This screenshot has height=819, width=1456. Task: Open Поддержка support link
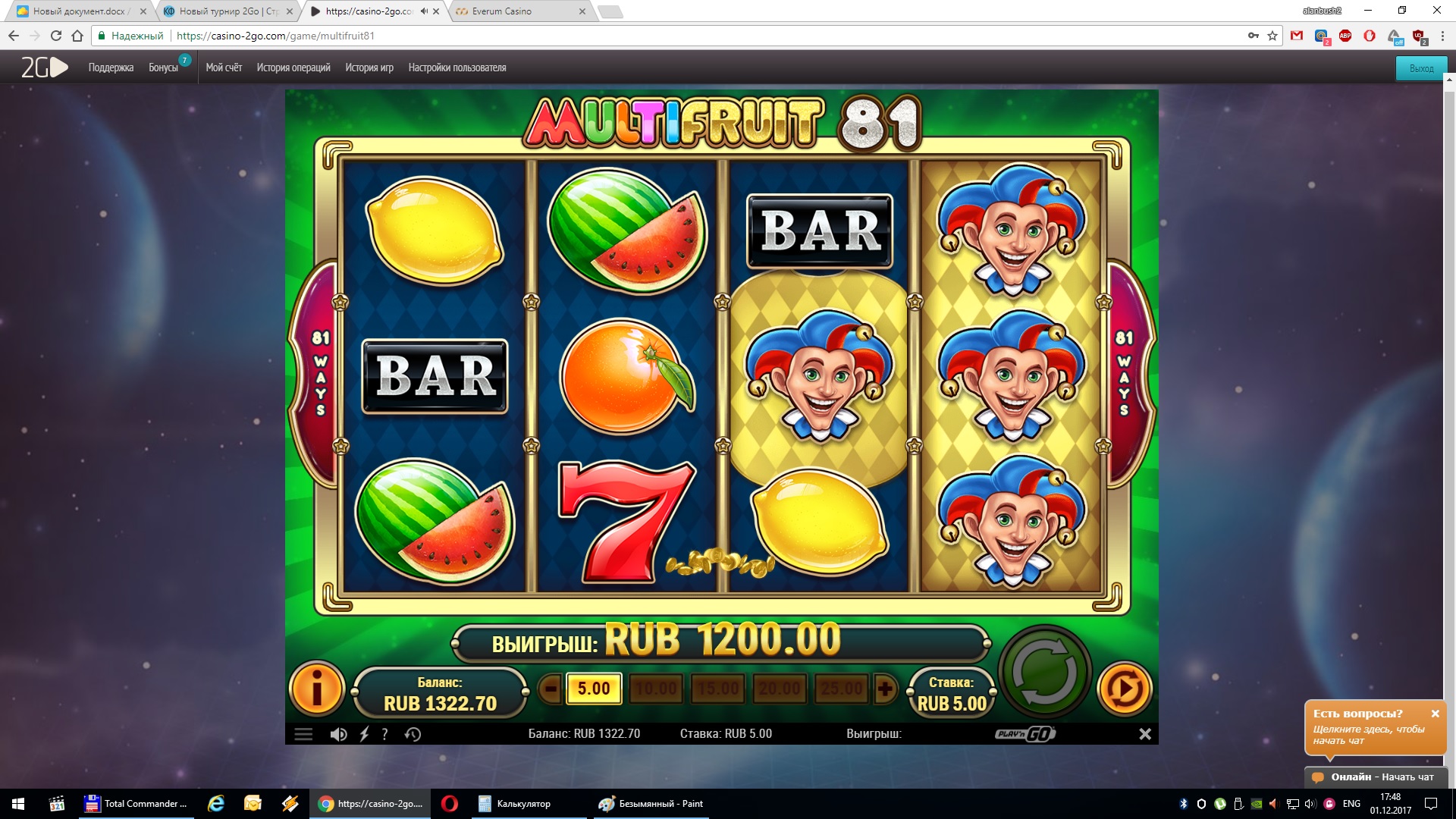(111, 67)
